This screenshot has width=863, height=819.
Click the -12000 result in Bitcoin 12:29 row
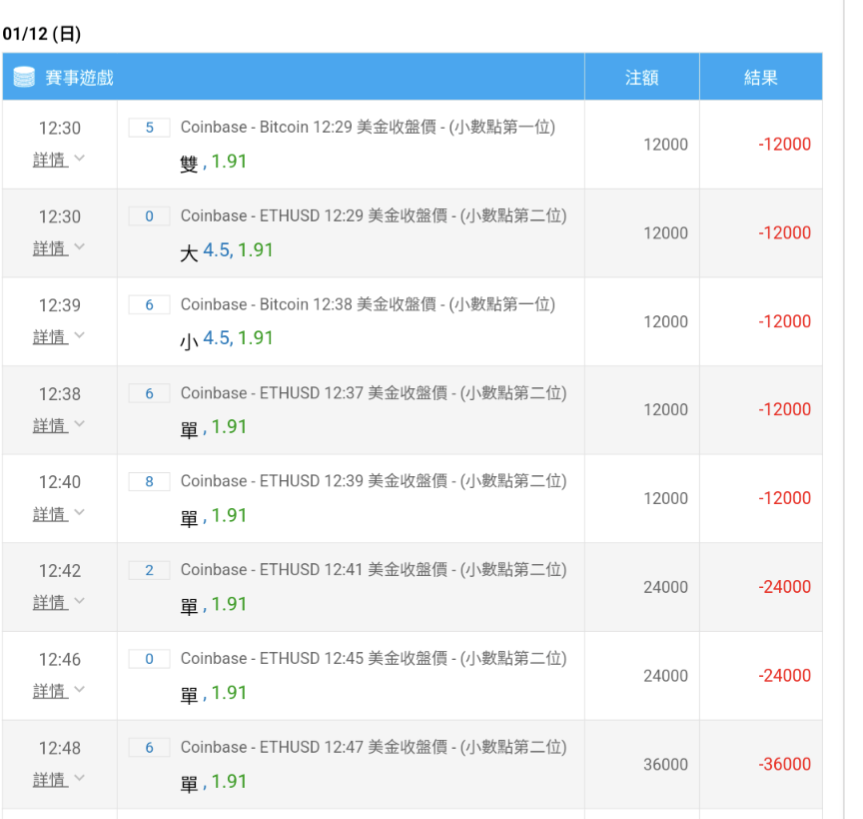[x=784, y=144]
